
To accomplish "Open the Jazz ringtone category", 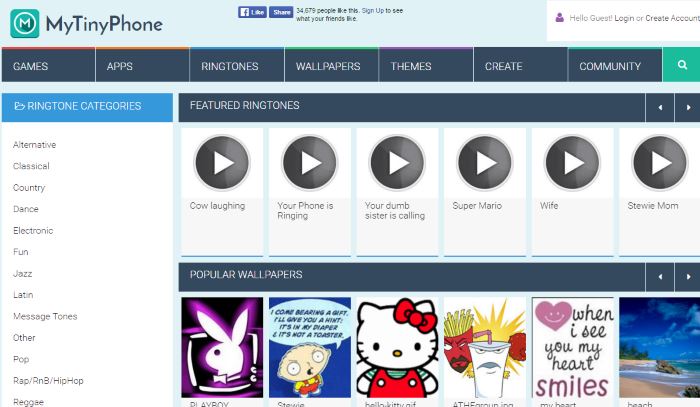I will (22, 274).
